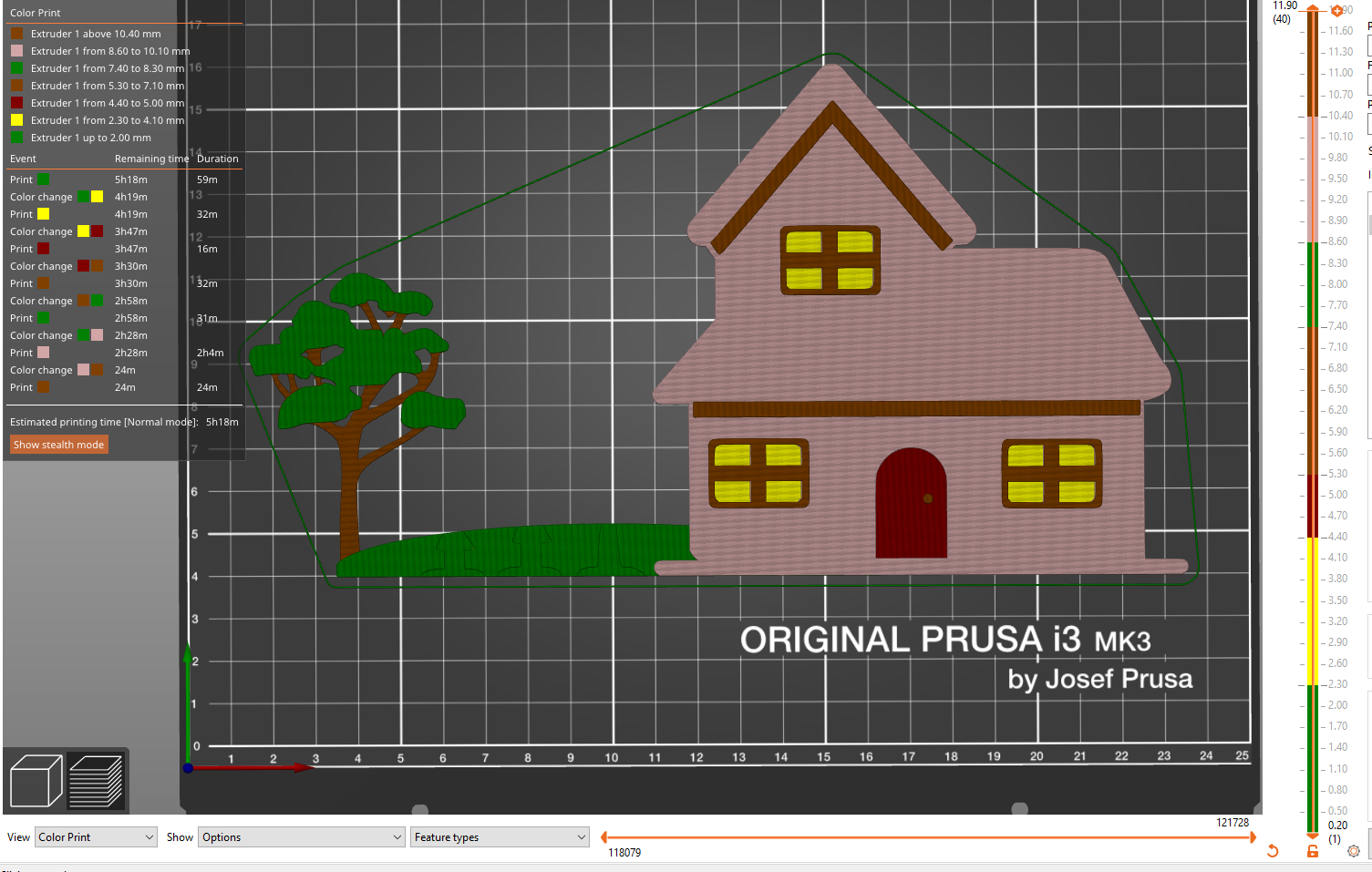This screenshot has width=1372, height=872.
Task: Click pink swatch for 8.60 to 10.10 mm
Action: coord(16,51)
